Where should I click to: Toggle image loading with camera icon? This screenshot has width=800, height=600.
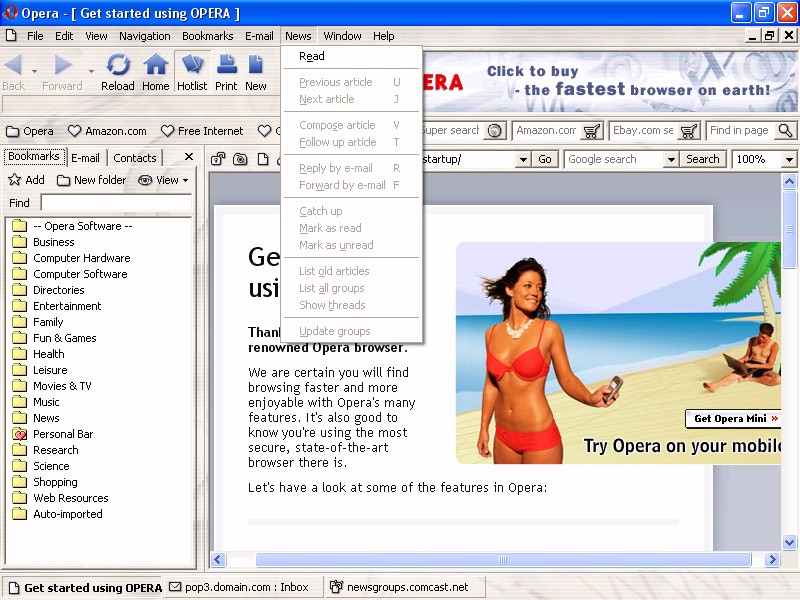[240, 159]
